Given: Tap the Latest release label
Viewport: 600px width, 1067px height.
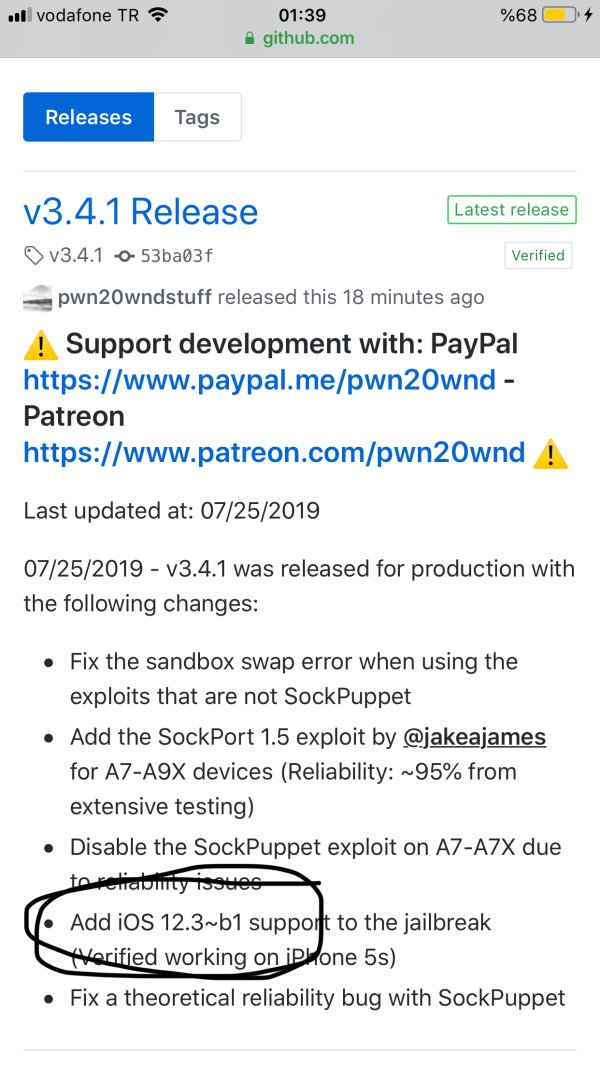Looking at the screenshot, I should click(x=511, y=210).
